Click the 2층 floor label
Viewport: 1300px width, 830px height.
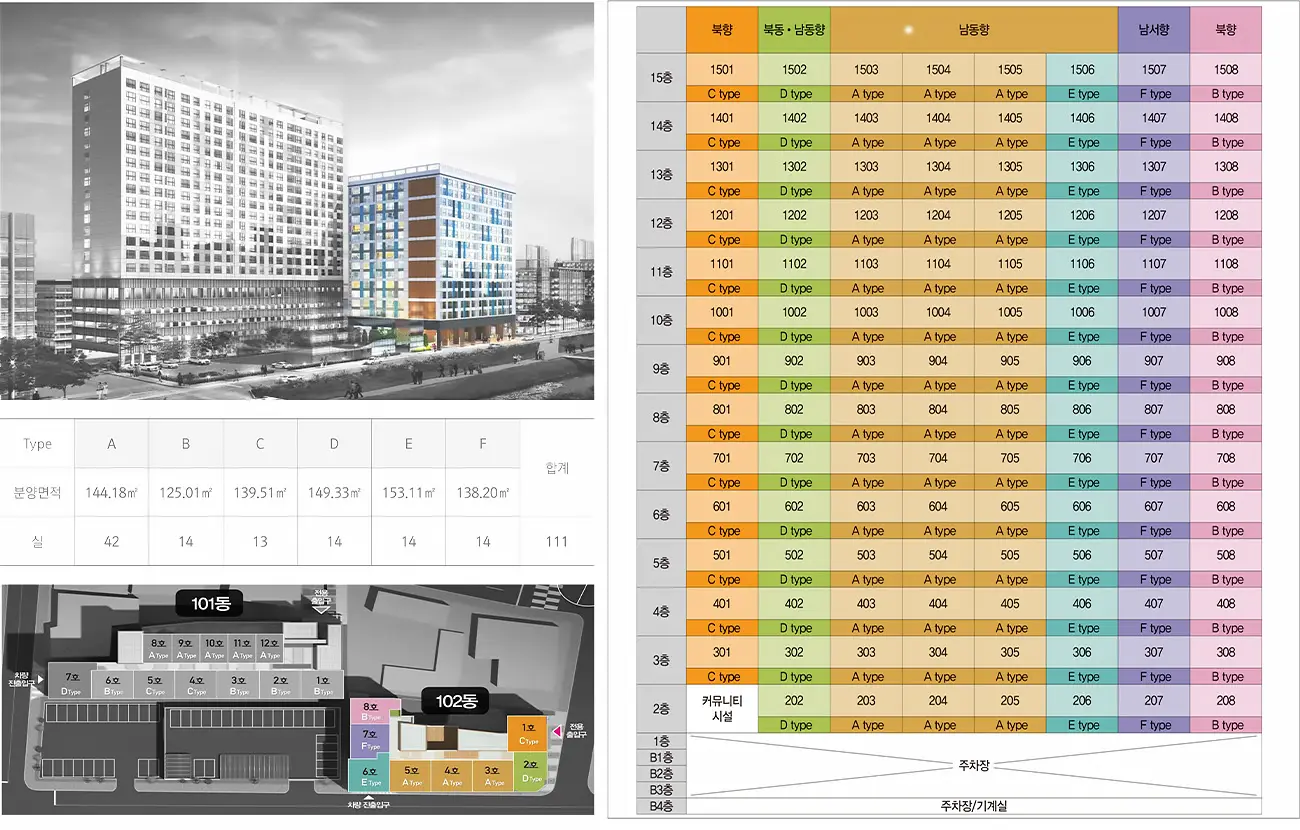click(661, 708)
